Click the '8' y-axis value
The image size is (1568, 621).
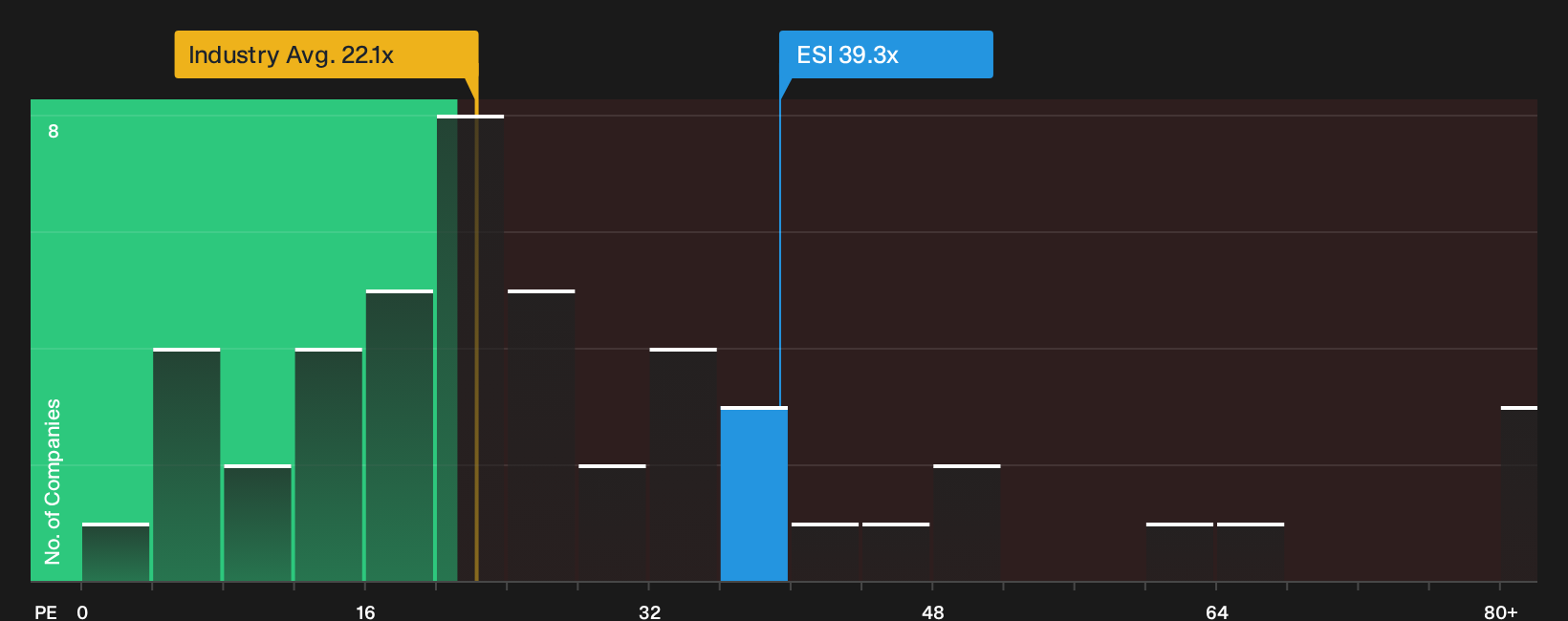pos(54,131)
